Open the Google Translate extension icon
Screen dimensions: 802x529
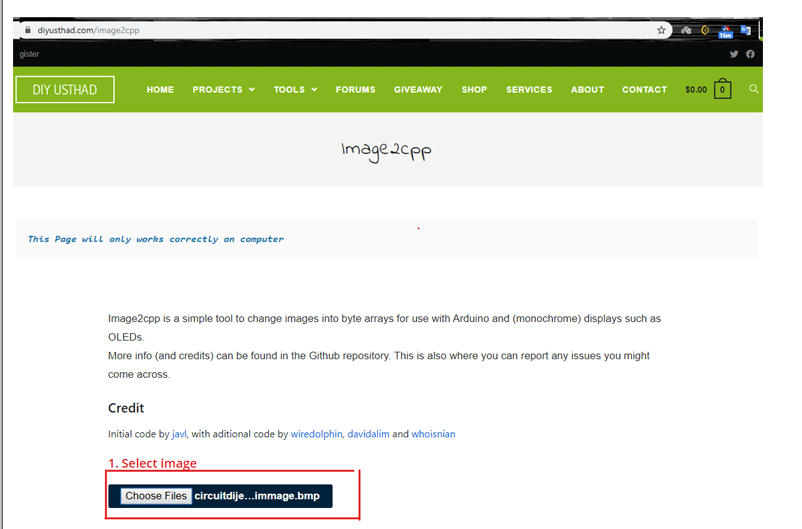(745, 30)
